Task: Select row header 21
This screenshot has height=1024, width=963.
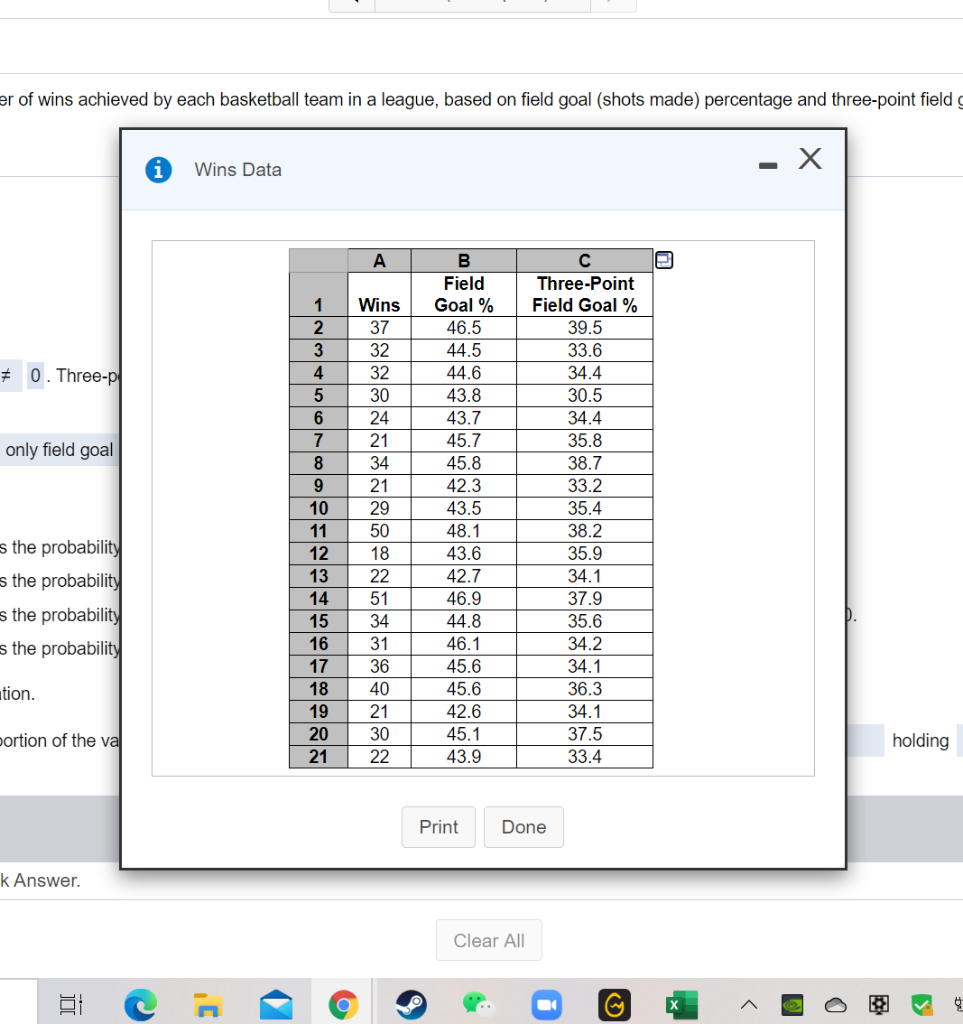Action: 319,757
